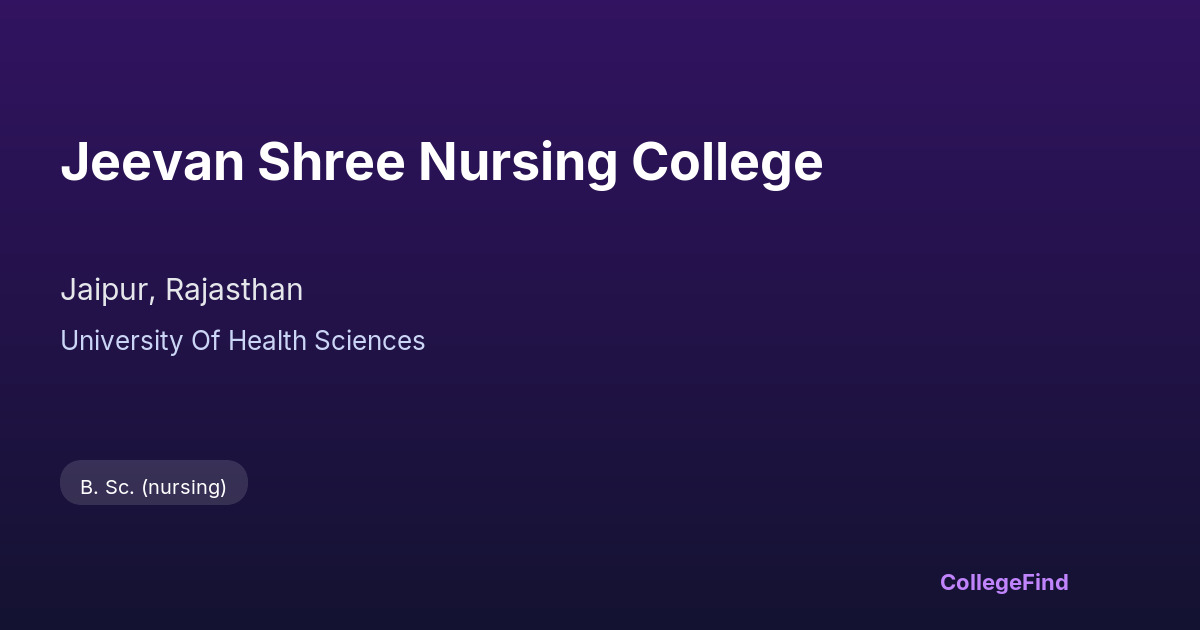The image size is (1200, 630).
Task: Click the state name "Rajasthan"
Action: click(234, 290)
